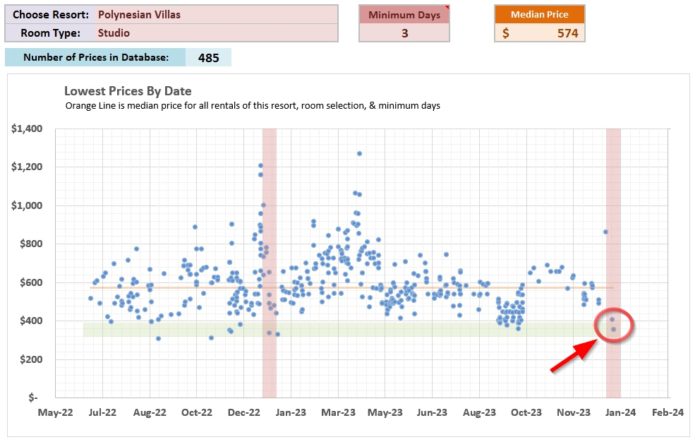Click the Minimum Days value 3
The height and width of the screenshot is (442, 700).
pyautogui.click(x=405, y=33)
